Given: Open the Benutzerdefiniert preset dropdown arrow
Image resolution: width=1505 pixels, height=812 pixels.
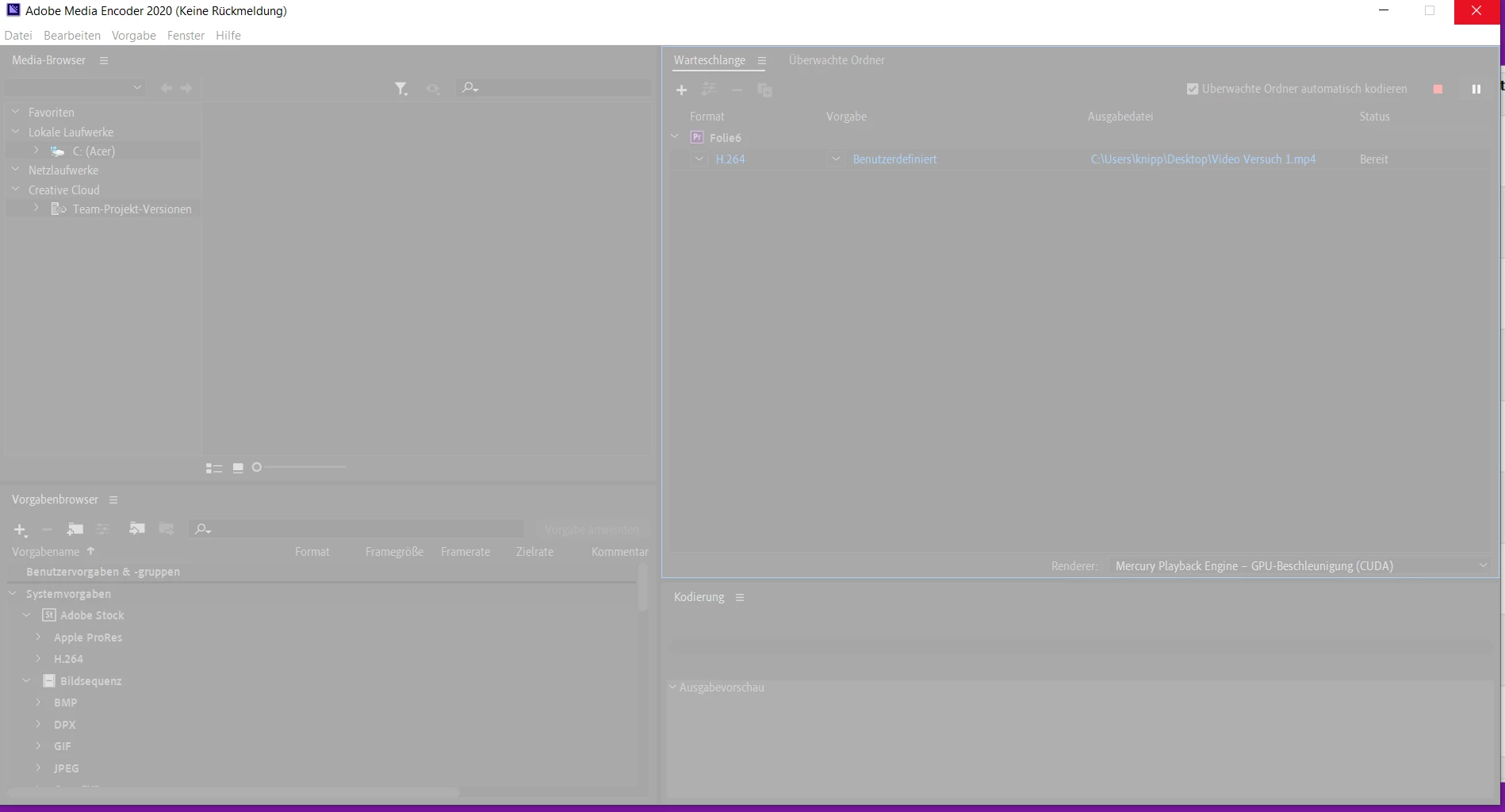Looking at the screenshot, I should click(x=836, y=159).
